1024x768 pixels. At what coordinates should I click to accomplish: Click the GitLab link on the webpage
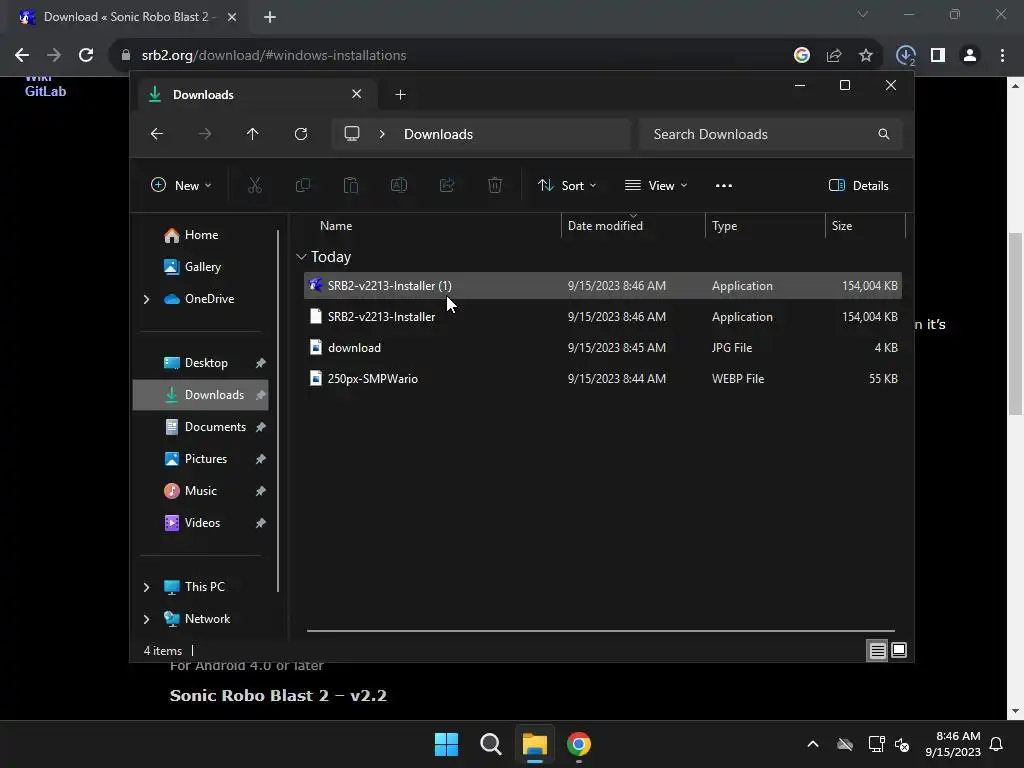(45, 91)
